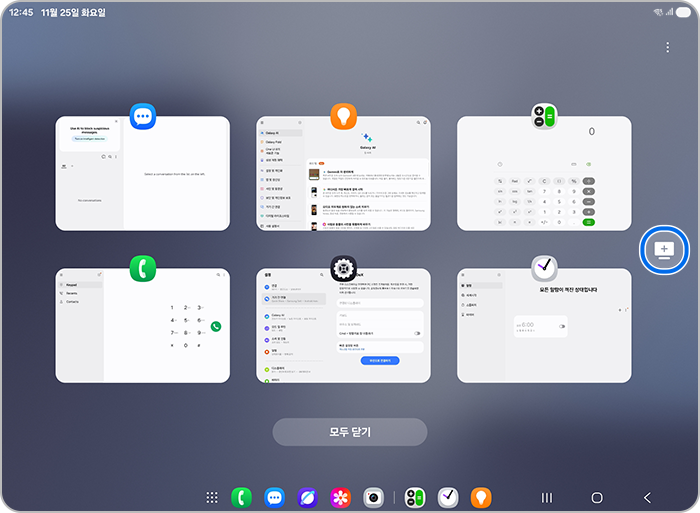Click the add-desktop button on the right edge
This screenshot has width=700, height=513.
tap(664, 249)
